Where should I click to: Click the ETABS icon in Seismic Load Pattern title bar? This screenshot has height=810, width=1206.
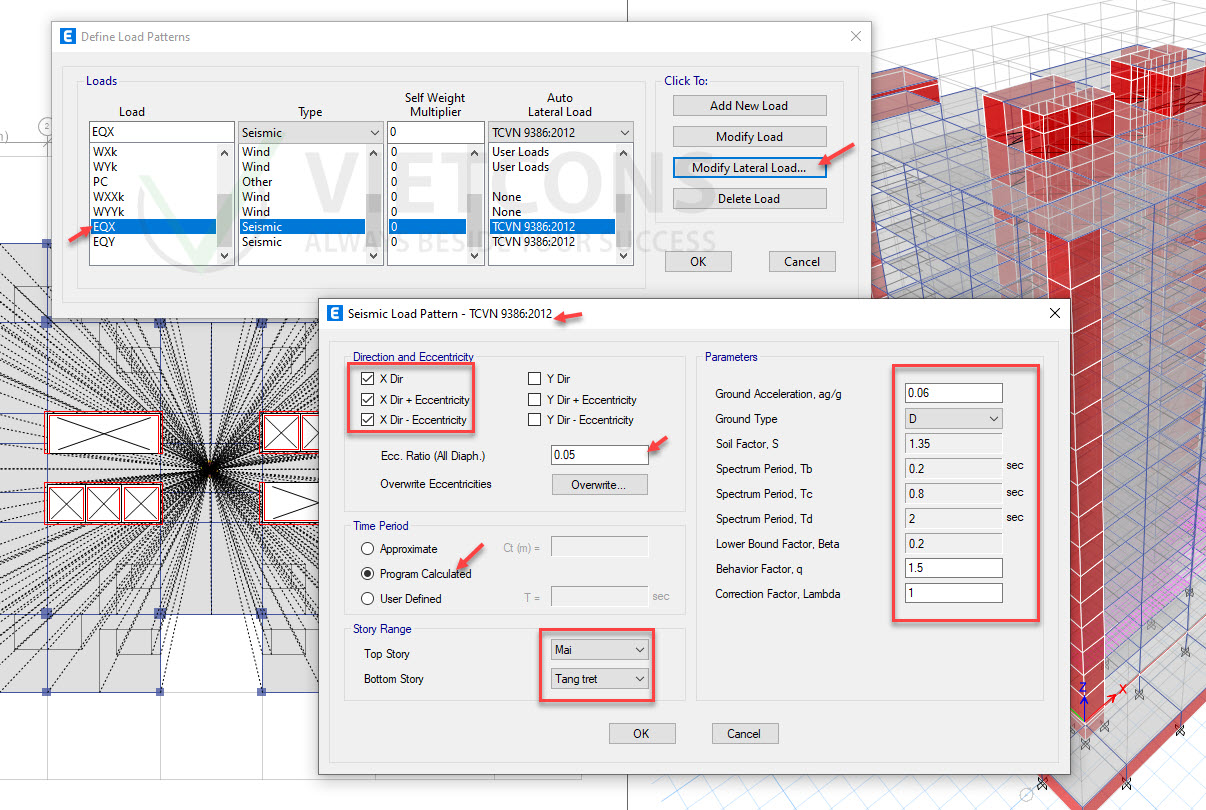[335, 314]
